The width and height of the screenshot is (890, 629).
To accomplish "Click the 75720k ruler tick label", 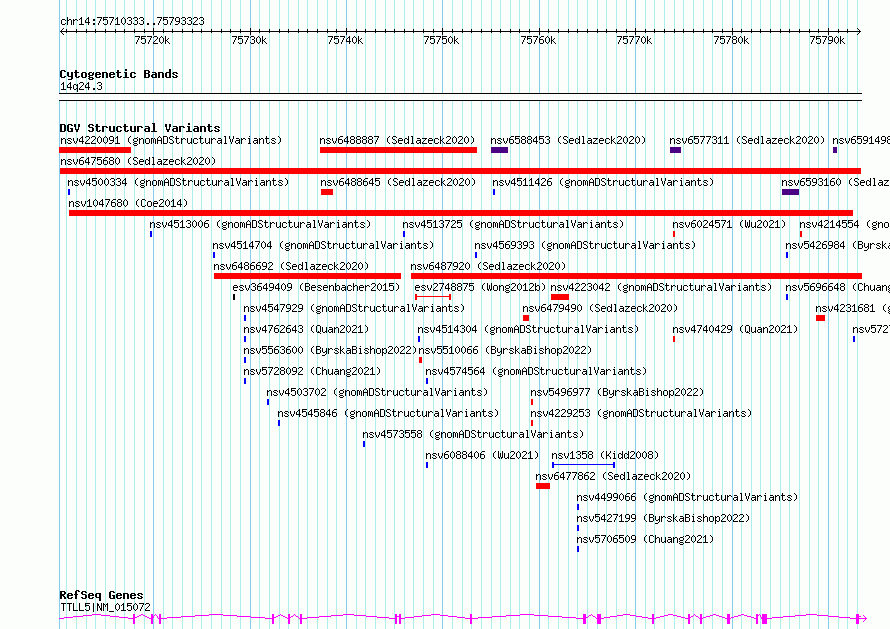I will click(x=152, y=41).
